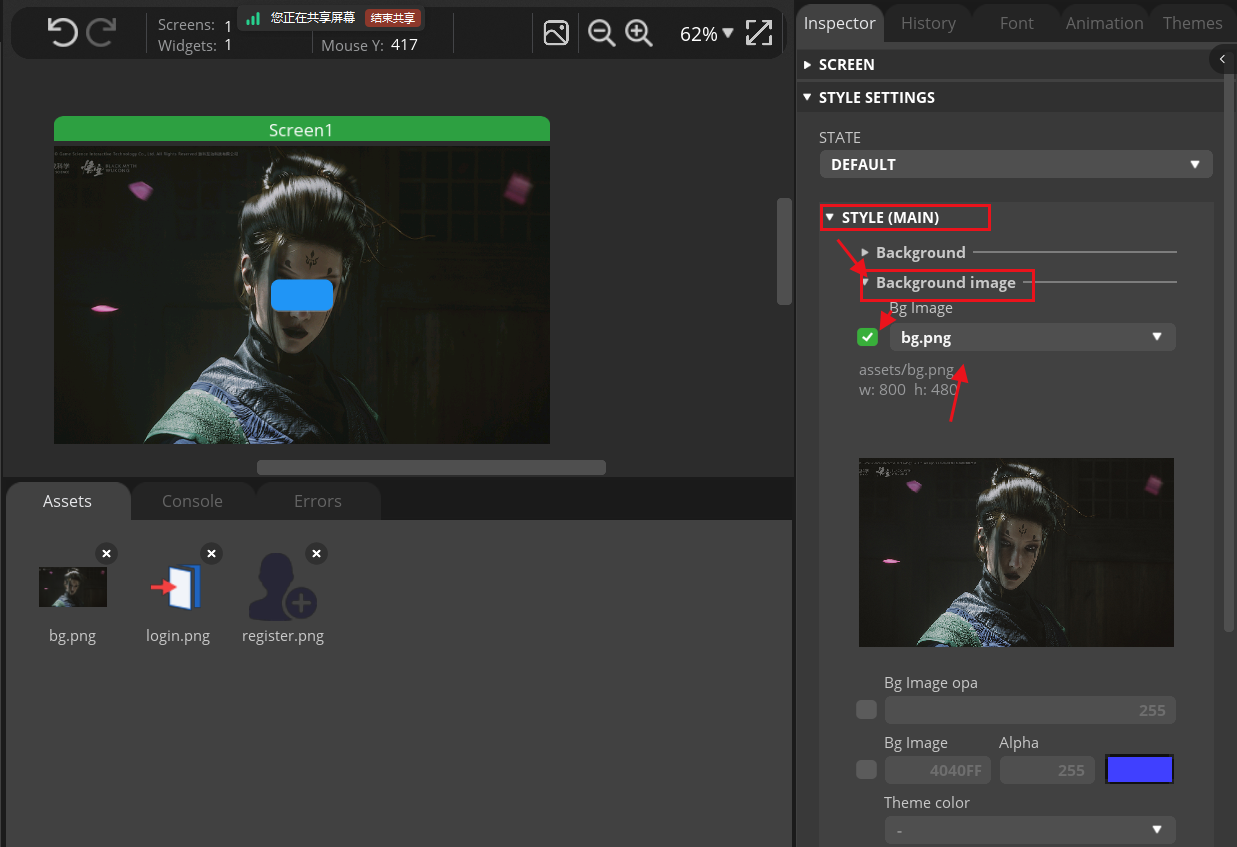Remove register.png asset with its X button
This screenshot has height=847, width=1237.
[316, 553]
